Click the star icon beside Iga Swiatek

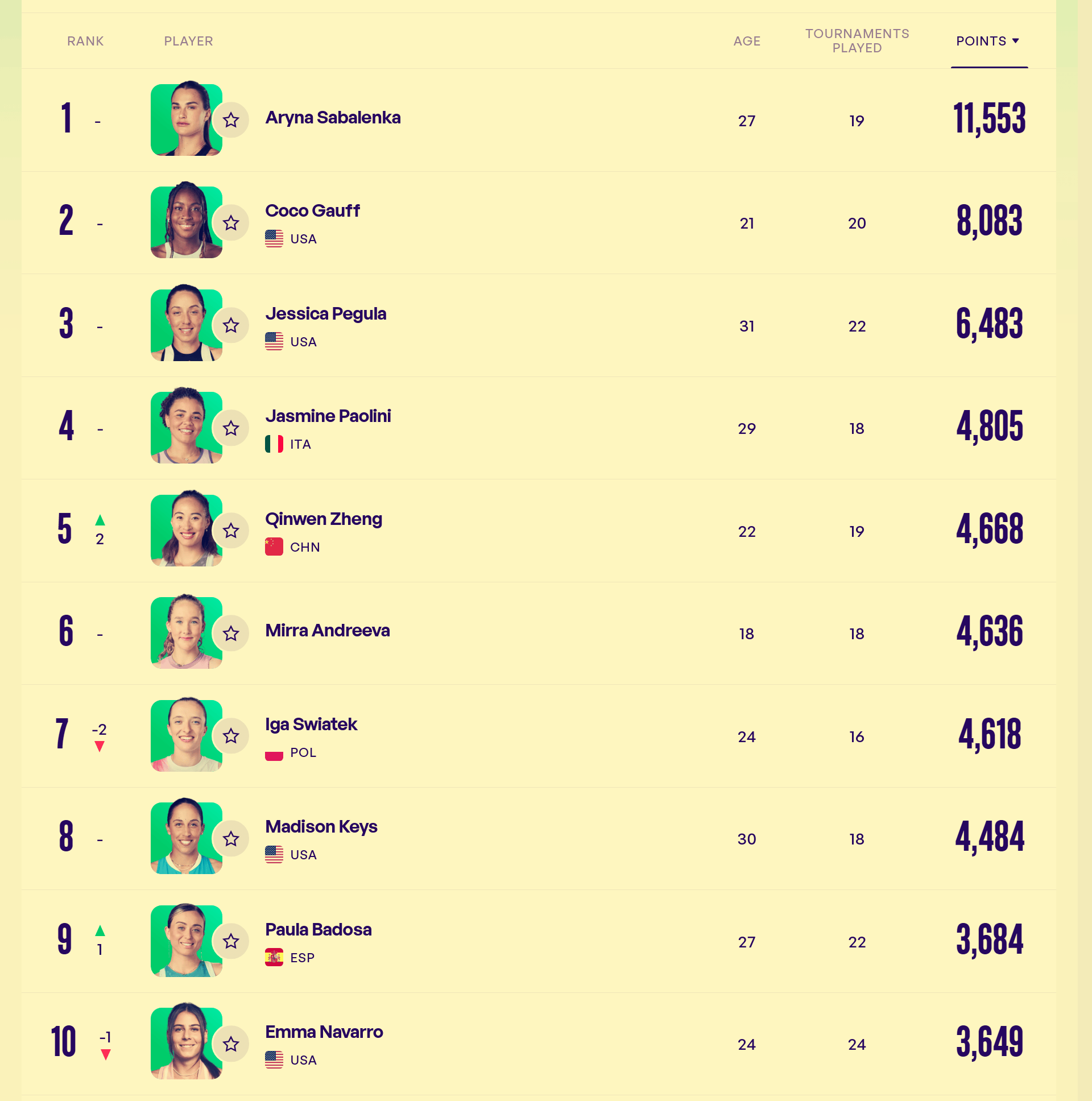pyautogui.click(x=231, y=736)
